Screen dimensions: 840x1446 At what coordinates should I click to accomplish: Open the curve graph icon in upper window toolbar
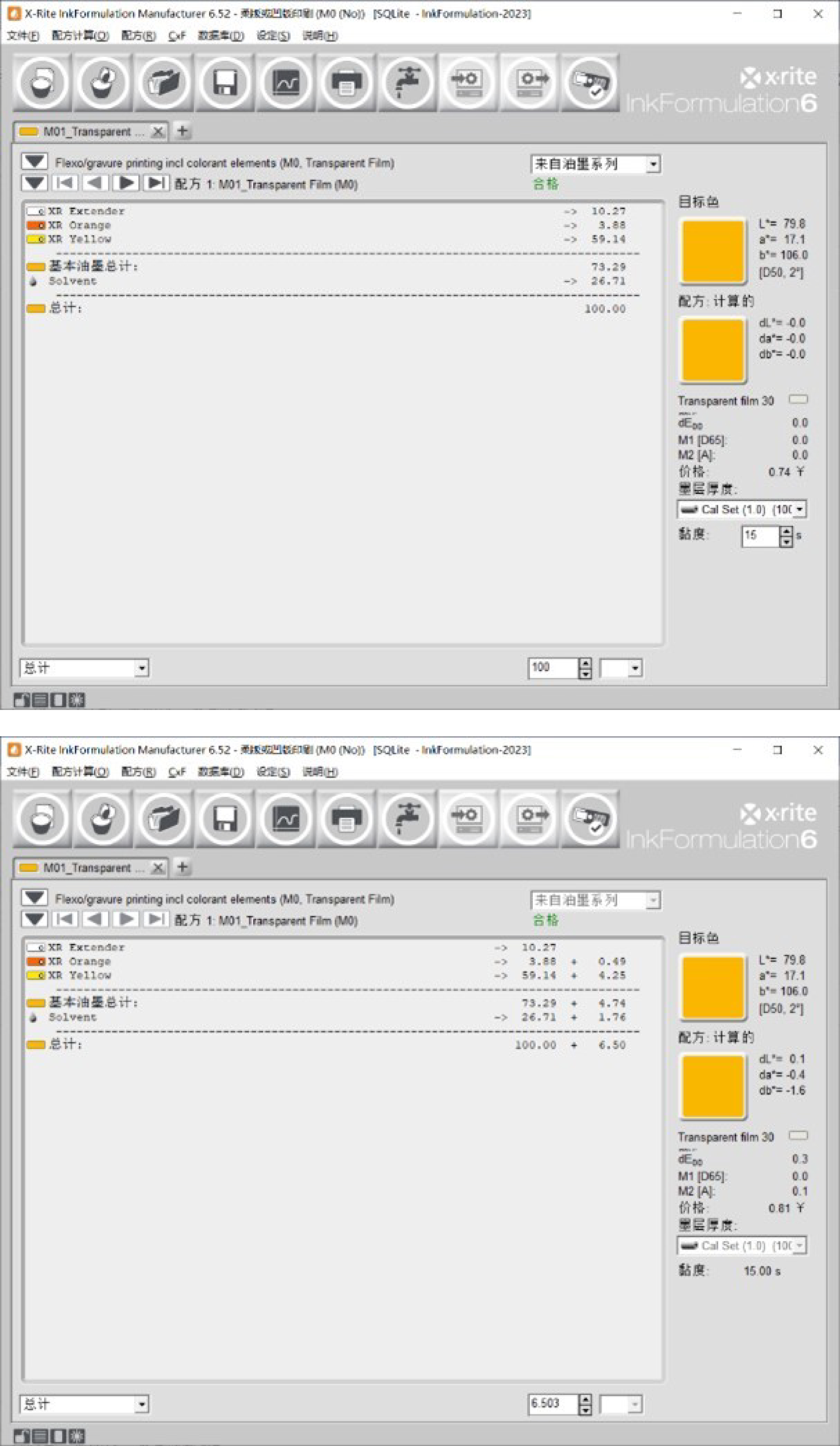pos(286,83)
